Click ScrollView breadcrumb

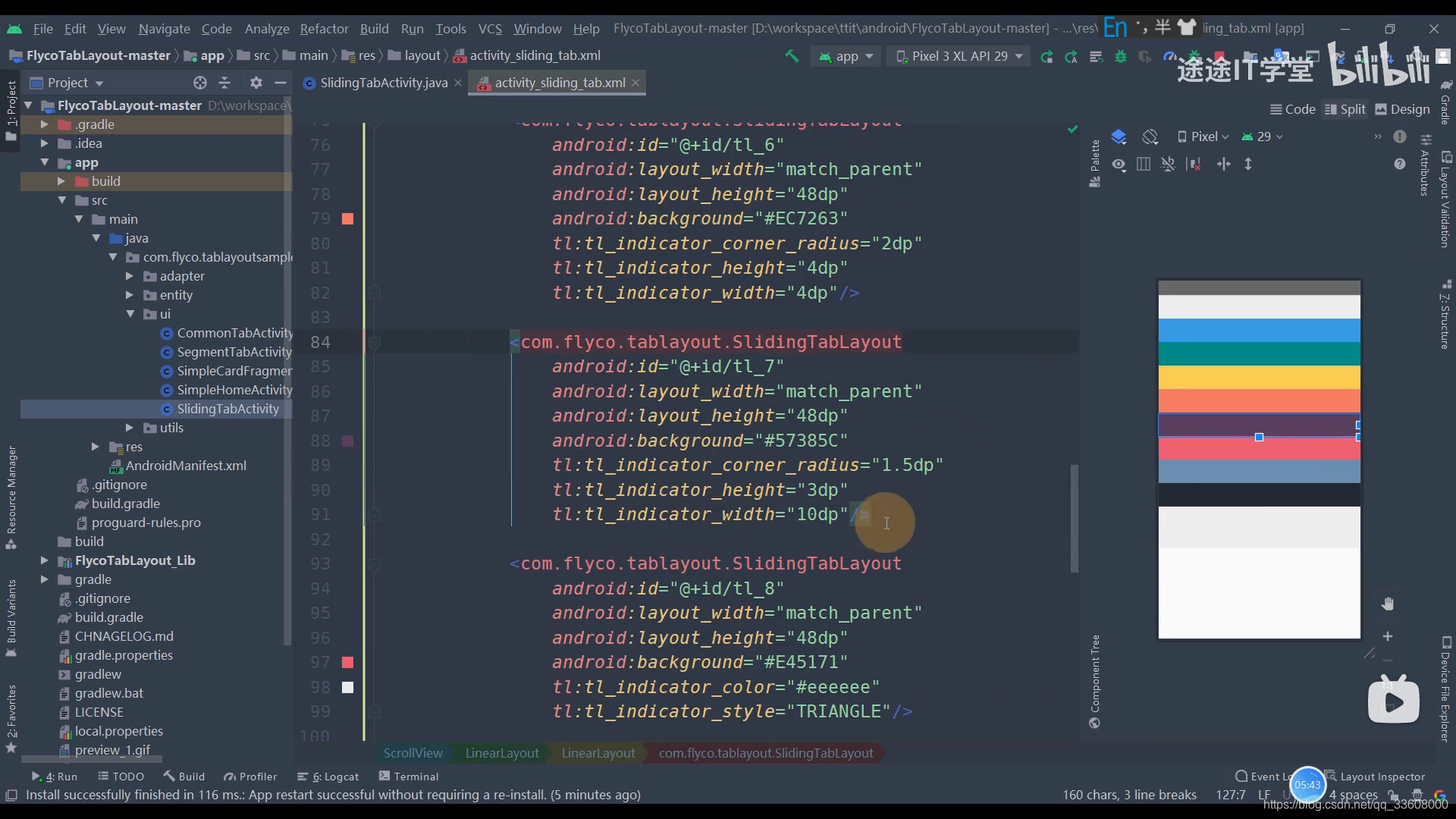(x=413, y=753)
